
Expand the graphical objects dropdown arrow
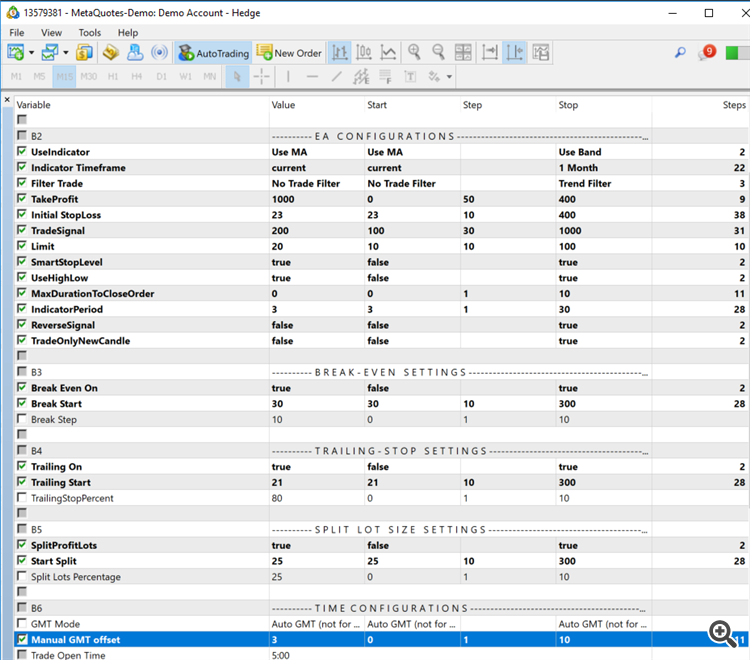(450, 77)
